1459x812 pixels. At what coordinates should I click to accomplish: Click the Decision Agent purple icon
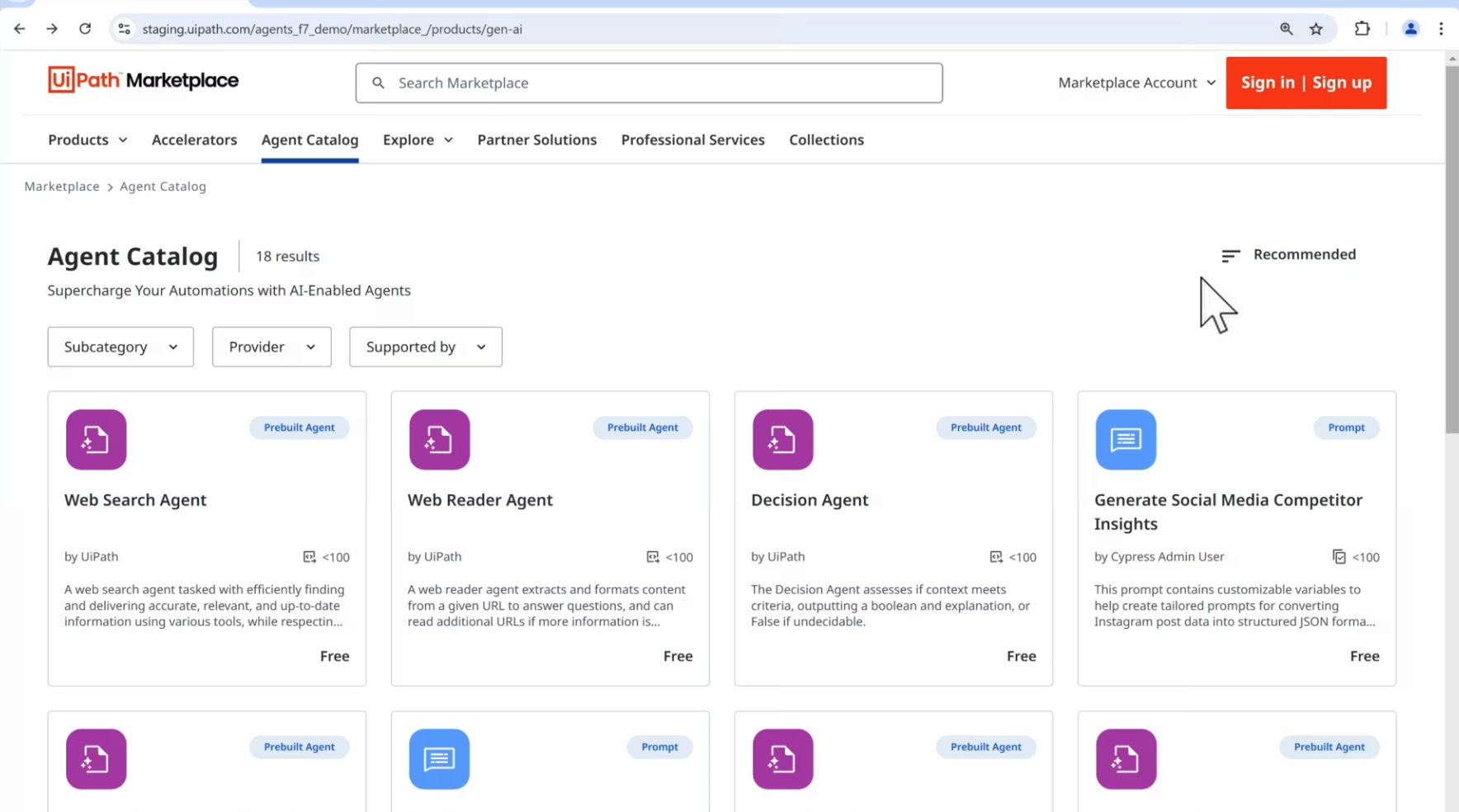click(782, 440)
